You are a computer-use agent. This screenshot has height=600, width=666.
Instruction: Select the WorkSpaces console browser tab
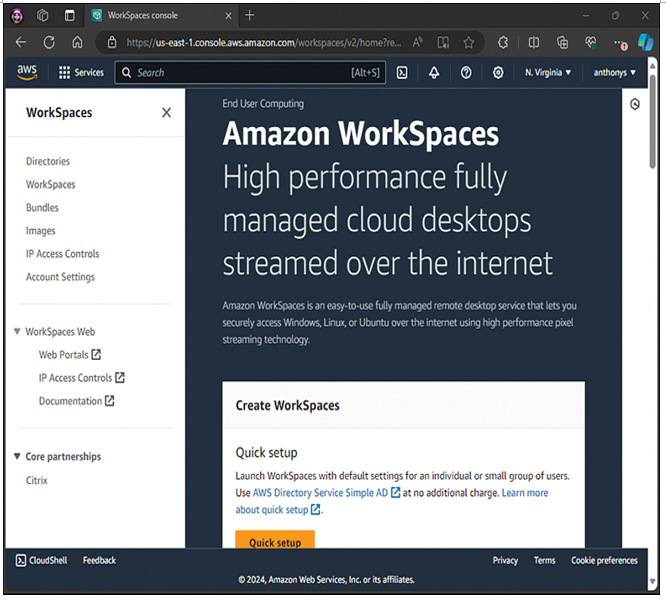tap(162, 16)
